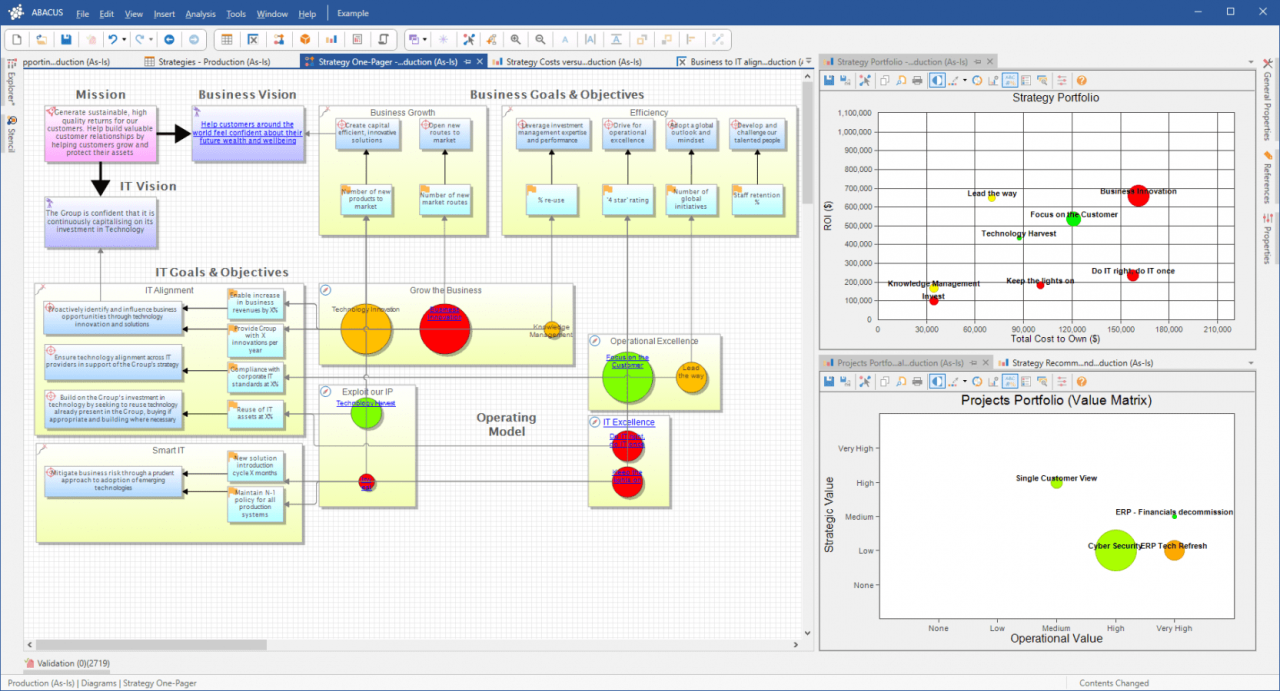Click the New document icon in main toolbar
The height and width of the screenshot is (691, 1280).
[17, 39]
